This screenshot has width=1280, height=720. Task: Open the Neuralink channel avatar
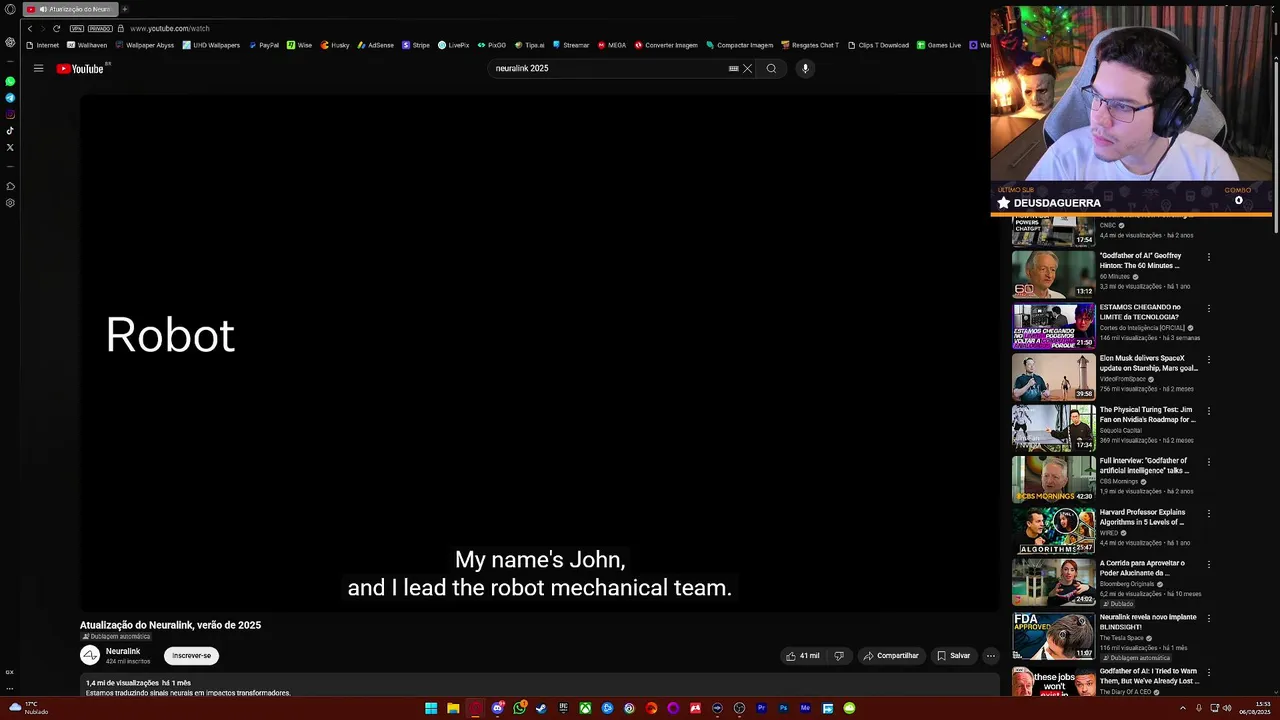pos(90,655)
